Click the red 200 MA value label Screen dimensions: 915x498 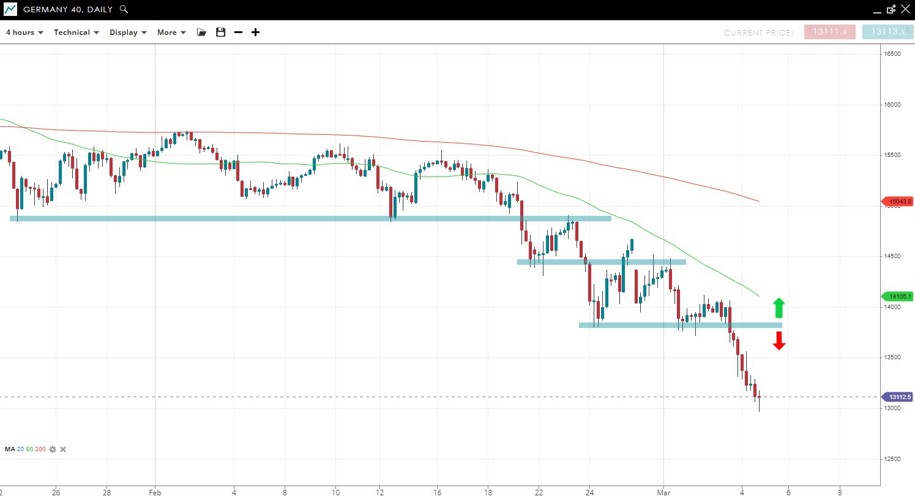pos(898,201)
